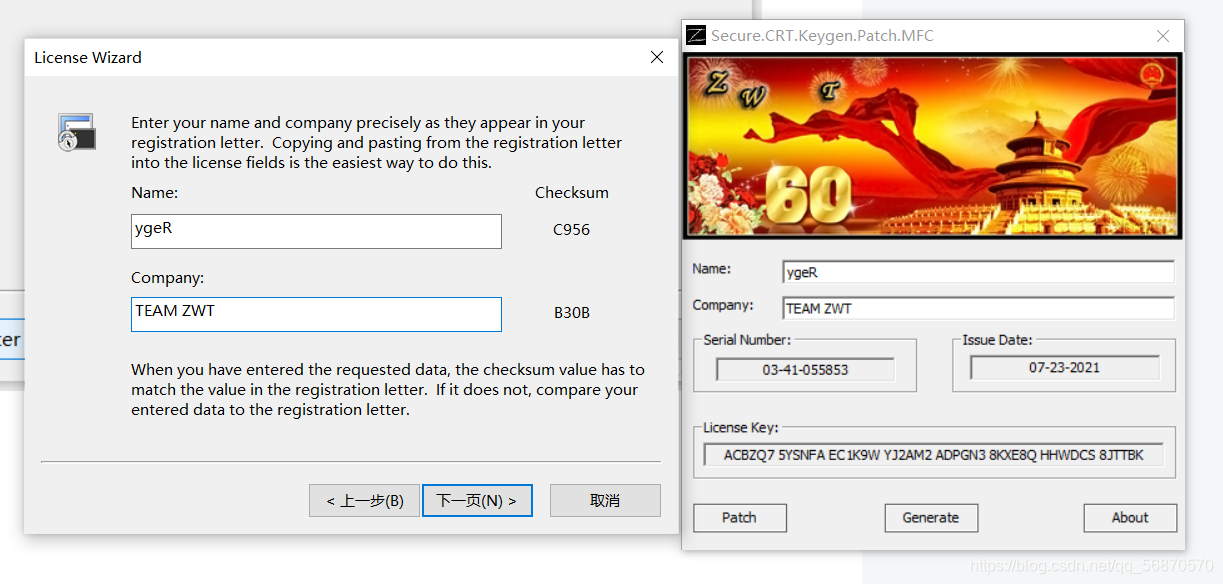
Task: Click the Name checksum value C956
Action: point(572,230)
